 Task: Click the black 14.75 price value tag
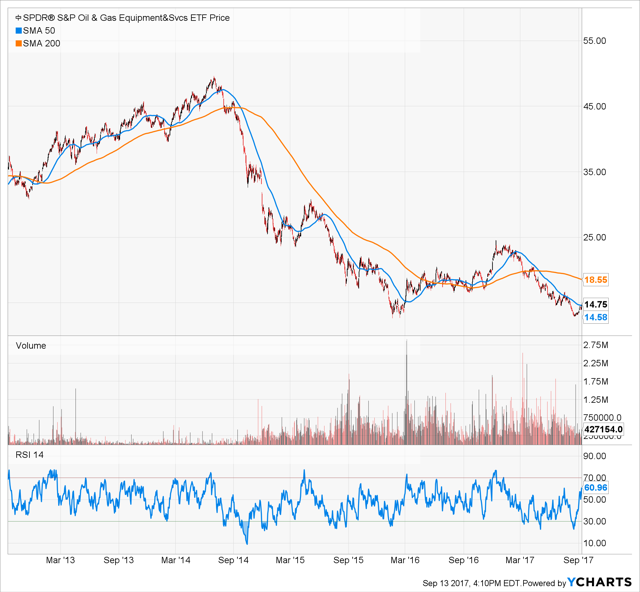click(x=596, y=304)
